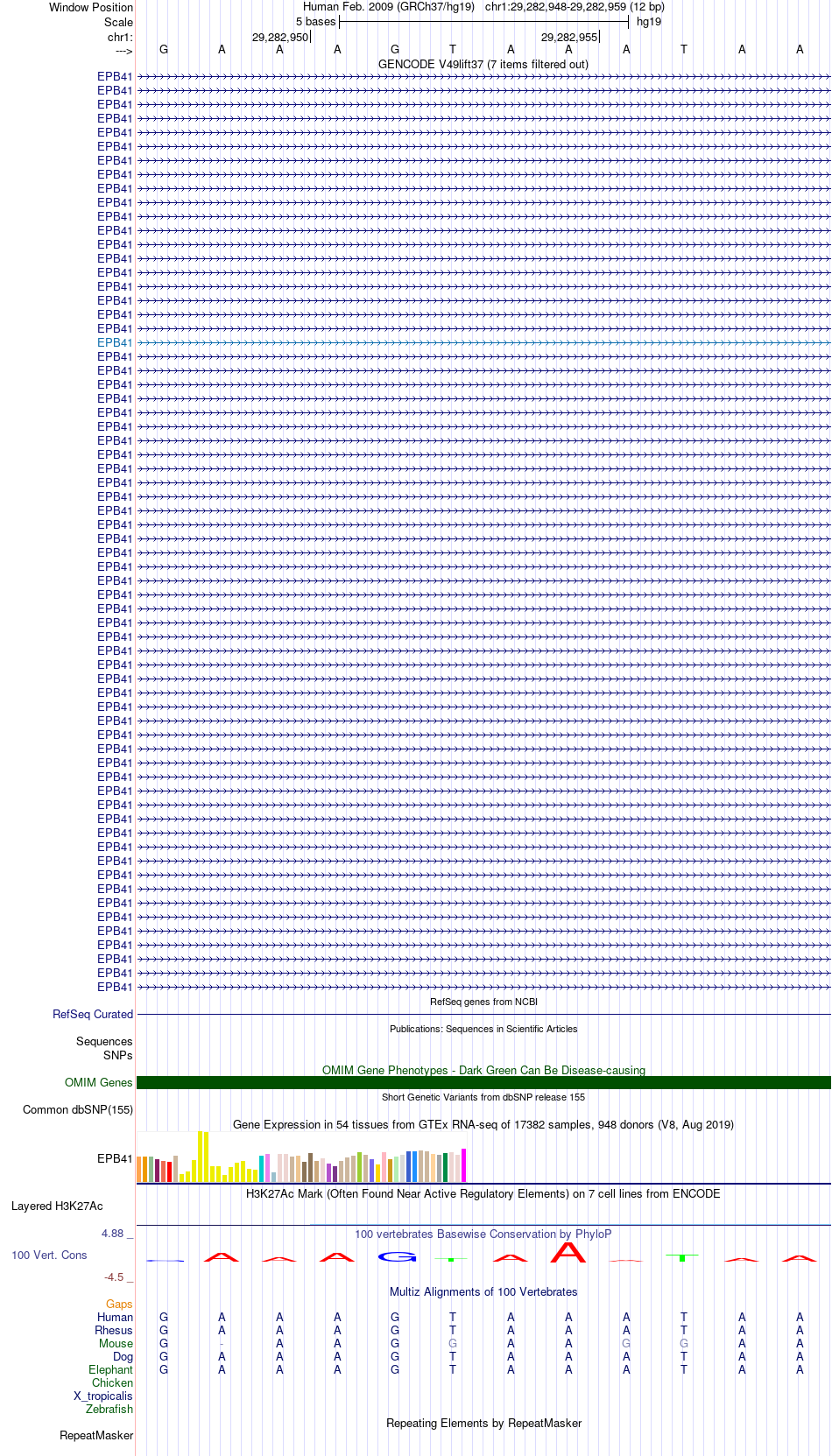The image size is (832, 1456).
Task: Select the X_tropicalis alignment row label
Action: coord(103,1396)
